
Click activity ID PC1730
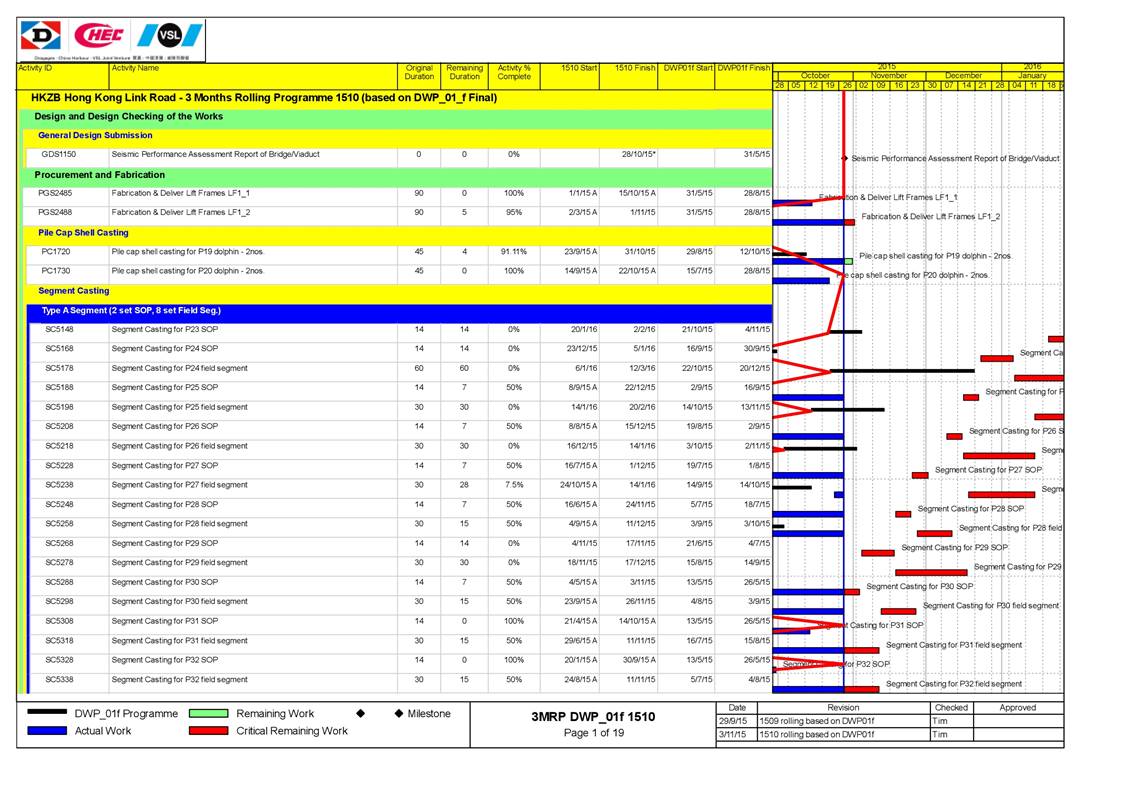tap(56, 271)
